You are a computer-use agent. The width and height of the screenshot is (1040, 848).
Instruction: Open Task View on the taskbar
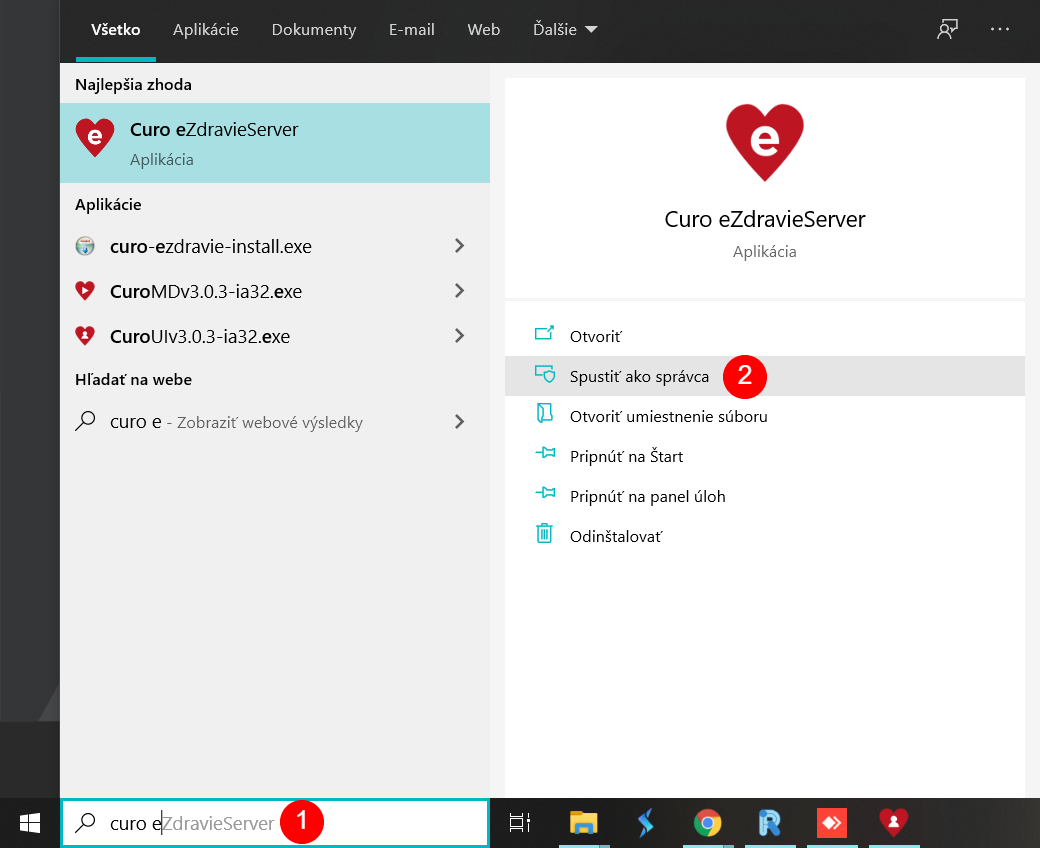coord(519,823)
